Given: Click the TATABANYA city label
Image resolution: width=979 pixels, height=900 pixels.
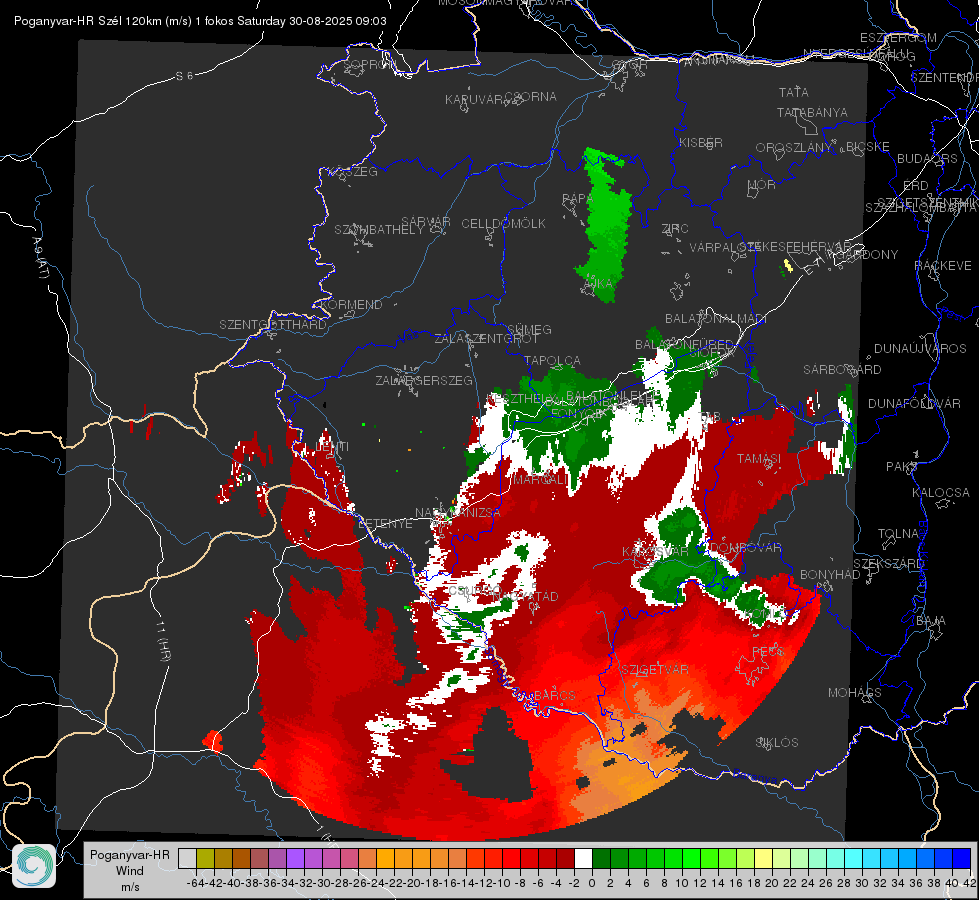Looking at the screenshot, I should click(x=812, y=112).
